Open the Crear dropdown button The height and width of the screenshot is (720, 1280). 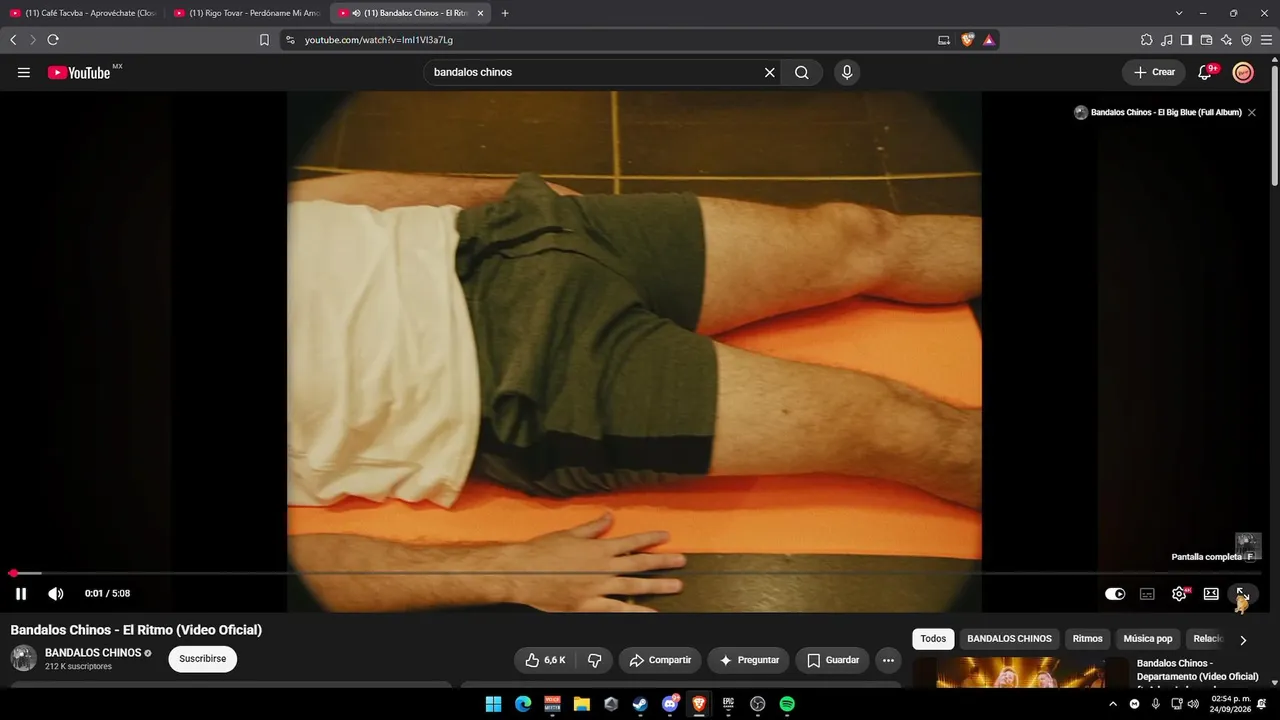[1154, 72]
